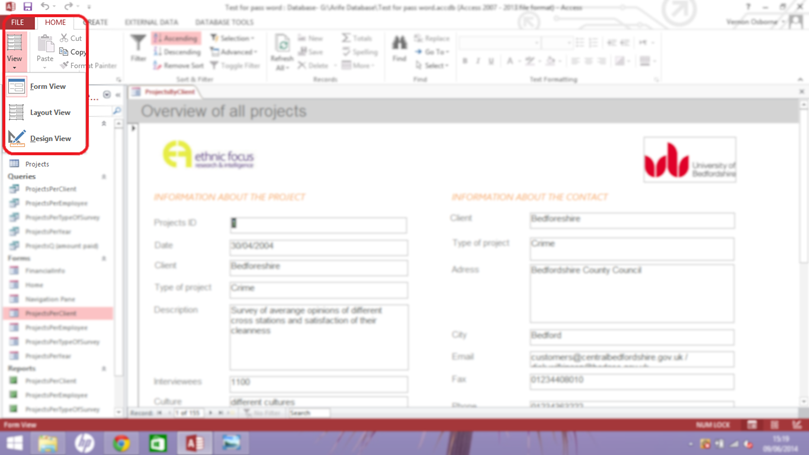Click Undo in quick access toolbar
This screenshot has height=455, width=809.
tap(45, 7)
